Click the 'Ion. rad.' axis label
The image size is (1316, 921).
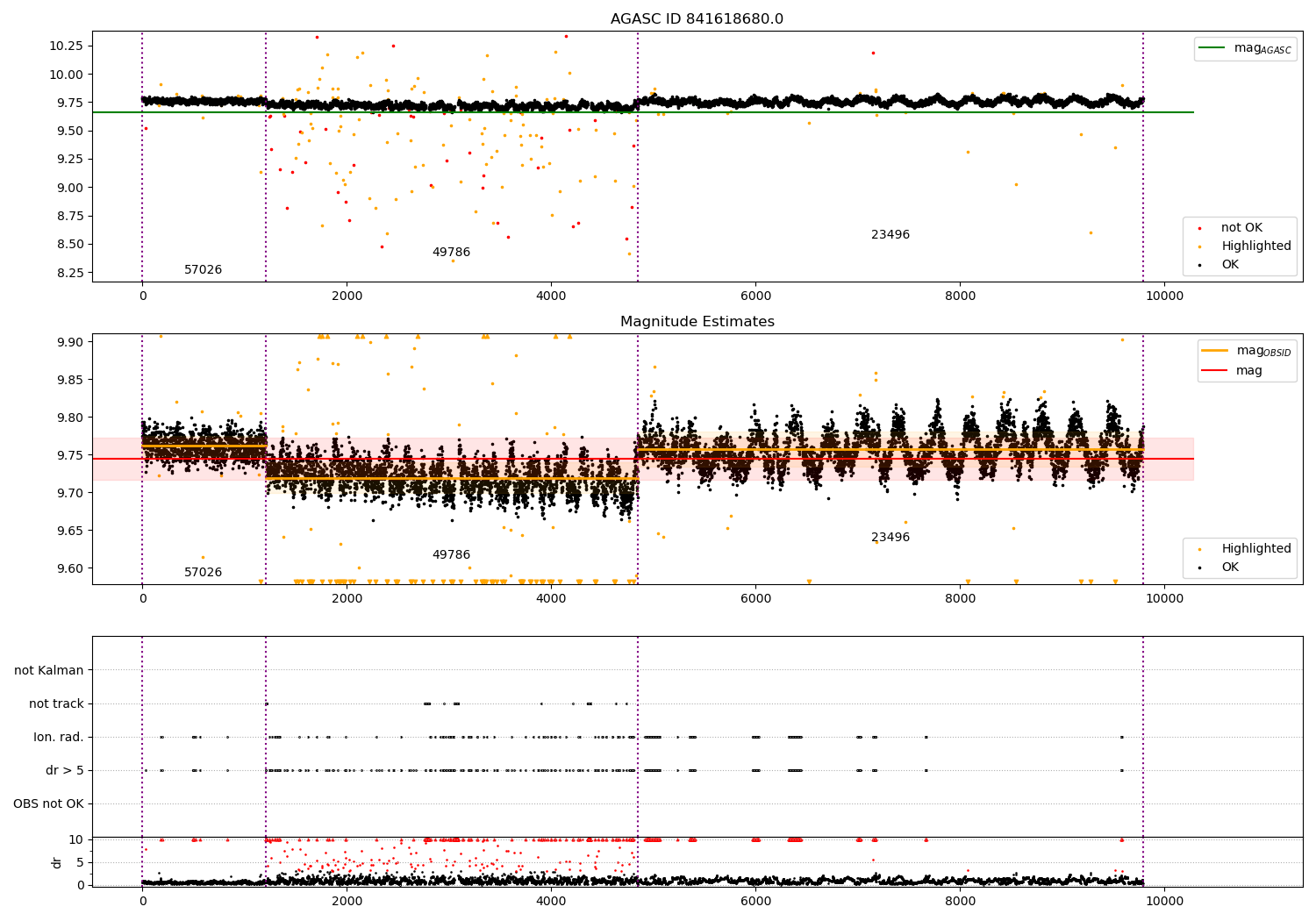click(x=59, y=738)
